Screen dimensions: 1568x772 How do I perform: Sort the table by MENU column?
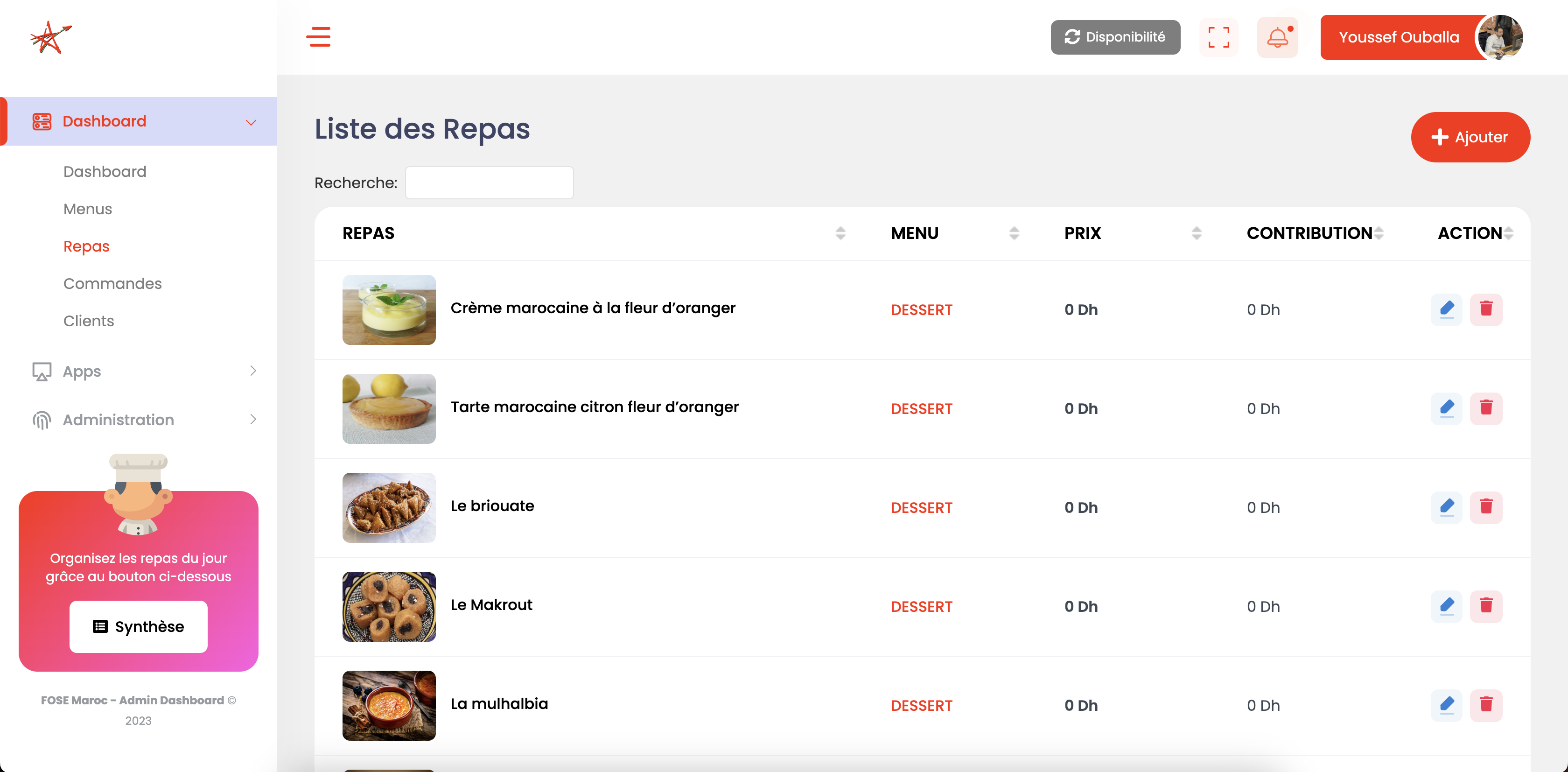click(x=1014, y=233)
